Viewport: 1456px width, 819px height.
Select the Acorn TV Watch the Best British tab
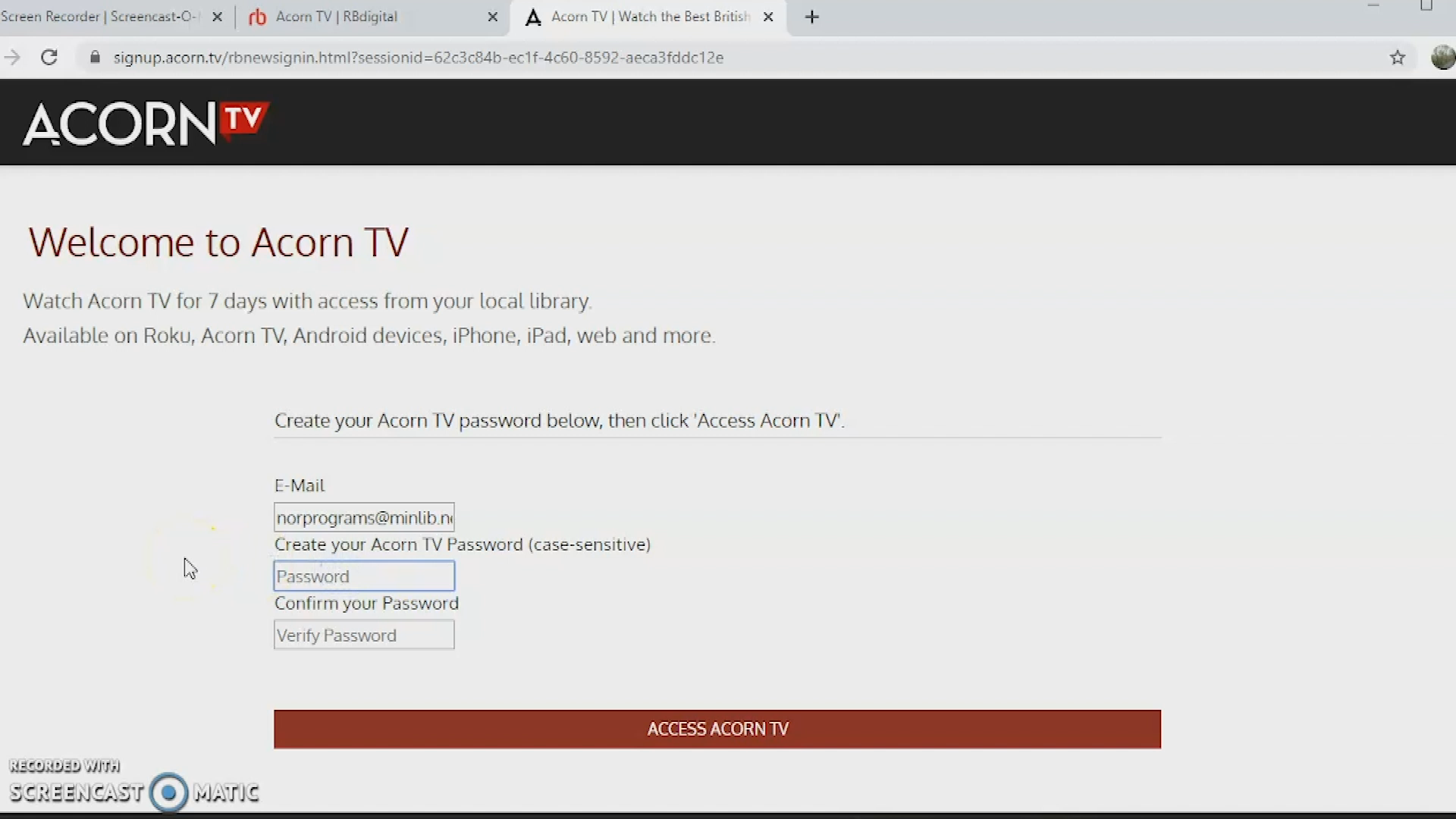point(649,17)
